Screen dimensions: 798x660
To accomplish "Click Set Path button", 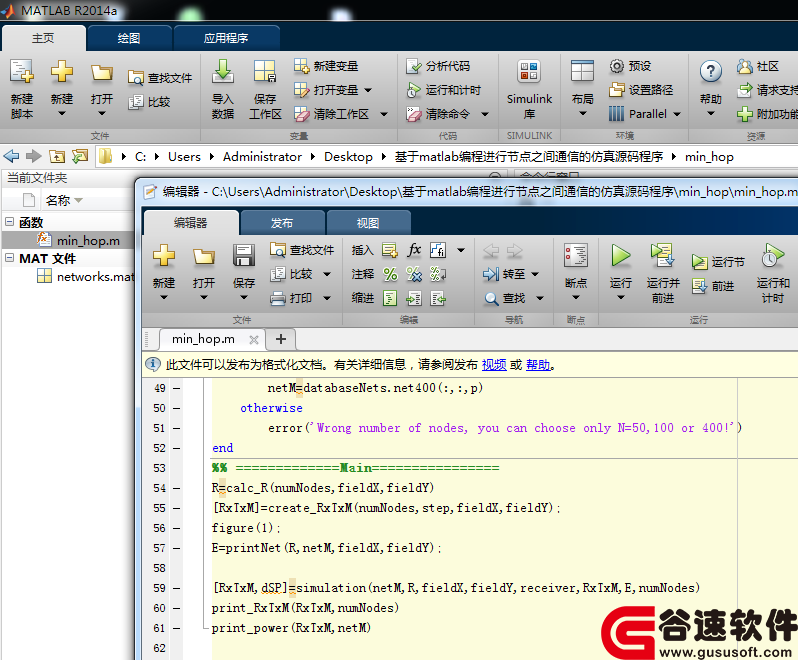I will click(641, 90).
